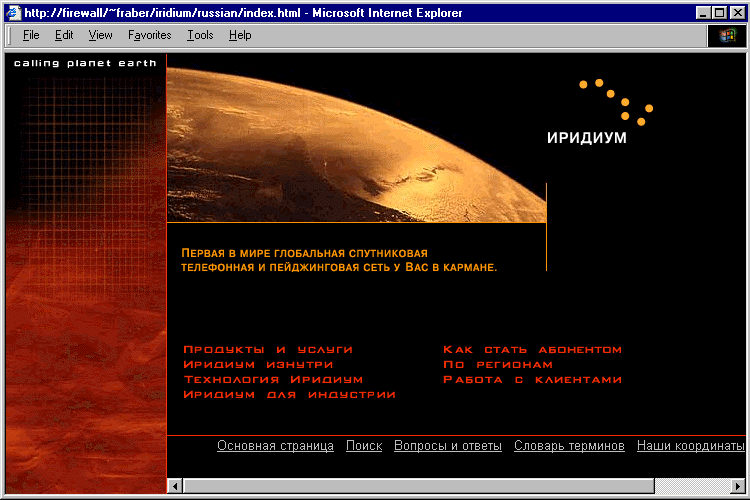Go to Основная страница link

pos(276,446)
